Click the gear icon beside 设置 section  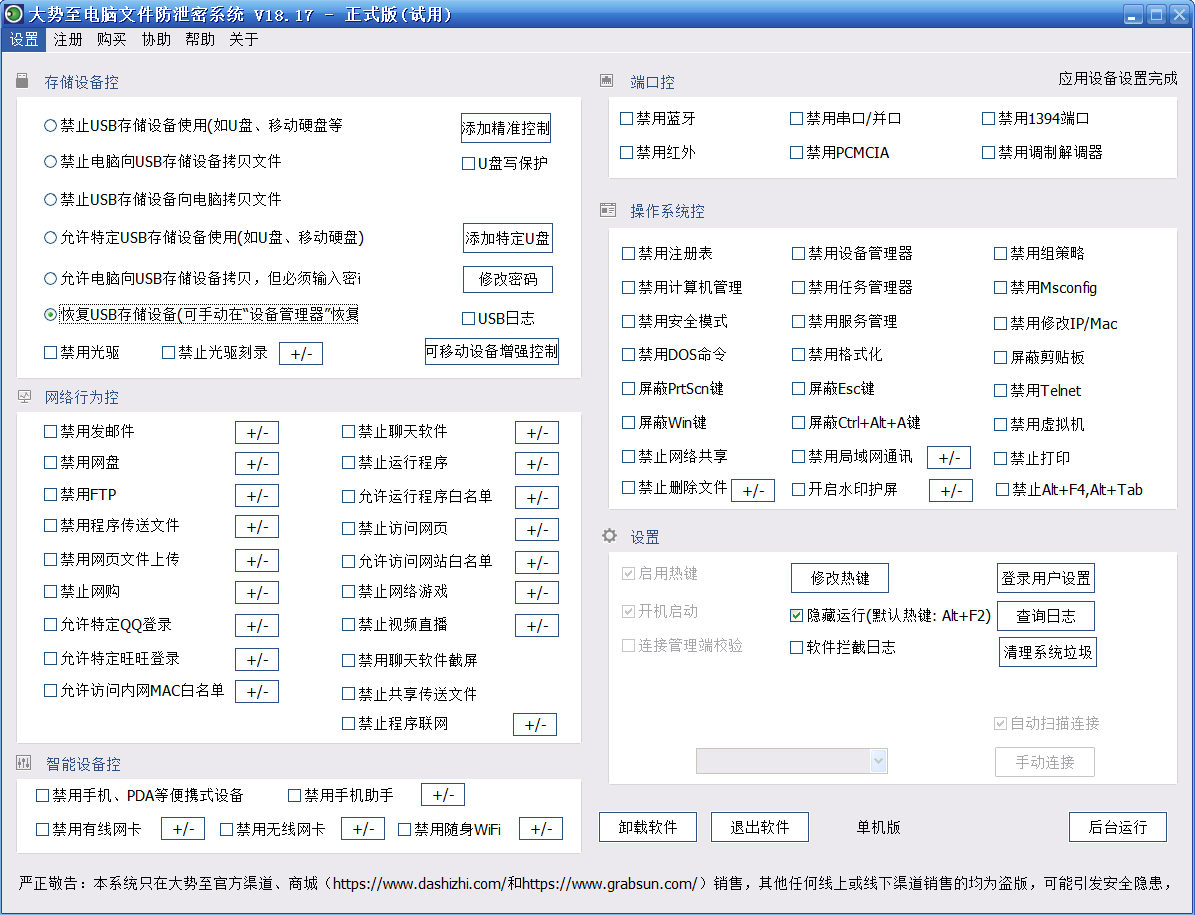pyautogui.click(x=608, y=536)
